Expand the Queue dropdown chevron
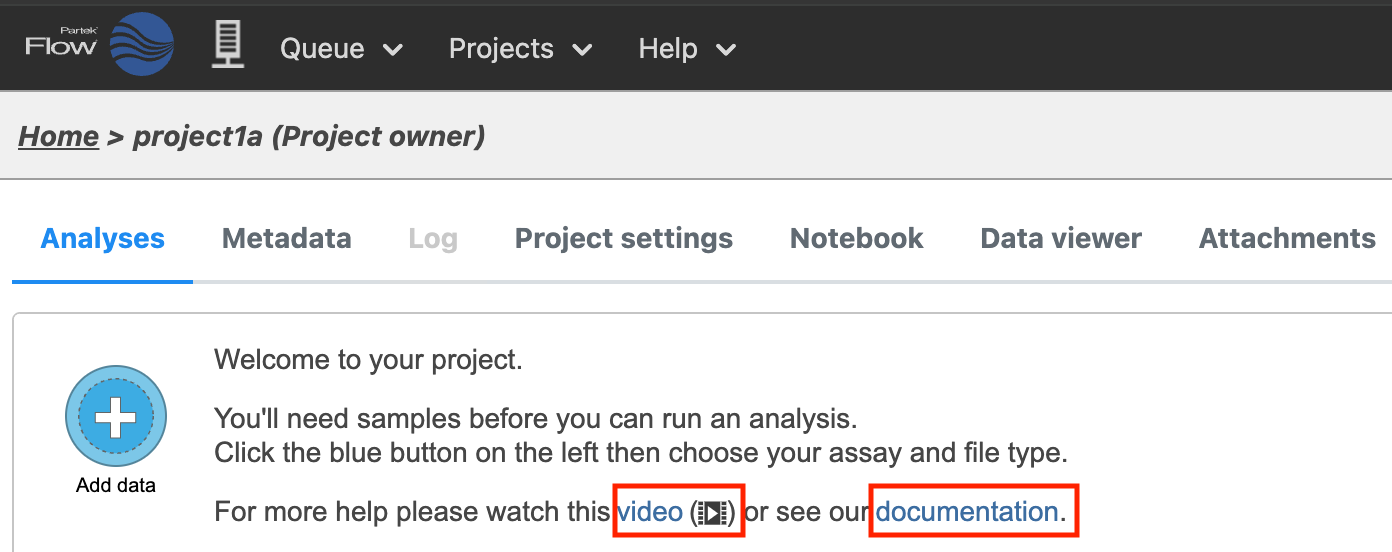Screen dimensions: 1392x552 393,49
